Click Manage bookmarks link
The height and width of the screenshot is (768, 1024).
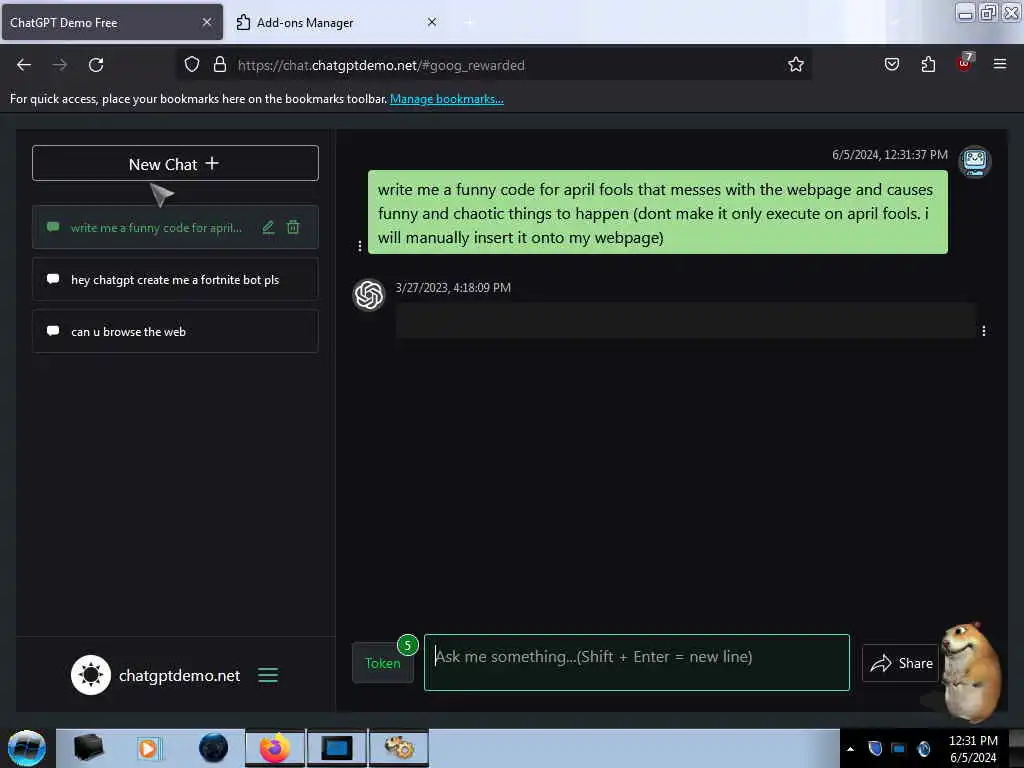pyautogui.click(x=447, y=99)
